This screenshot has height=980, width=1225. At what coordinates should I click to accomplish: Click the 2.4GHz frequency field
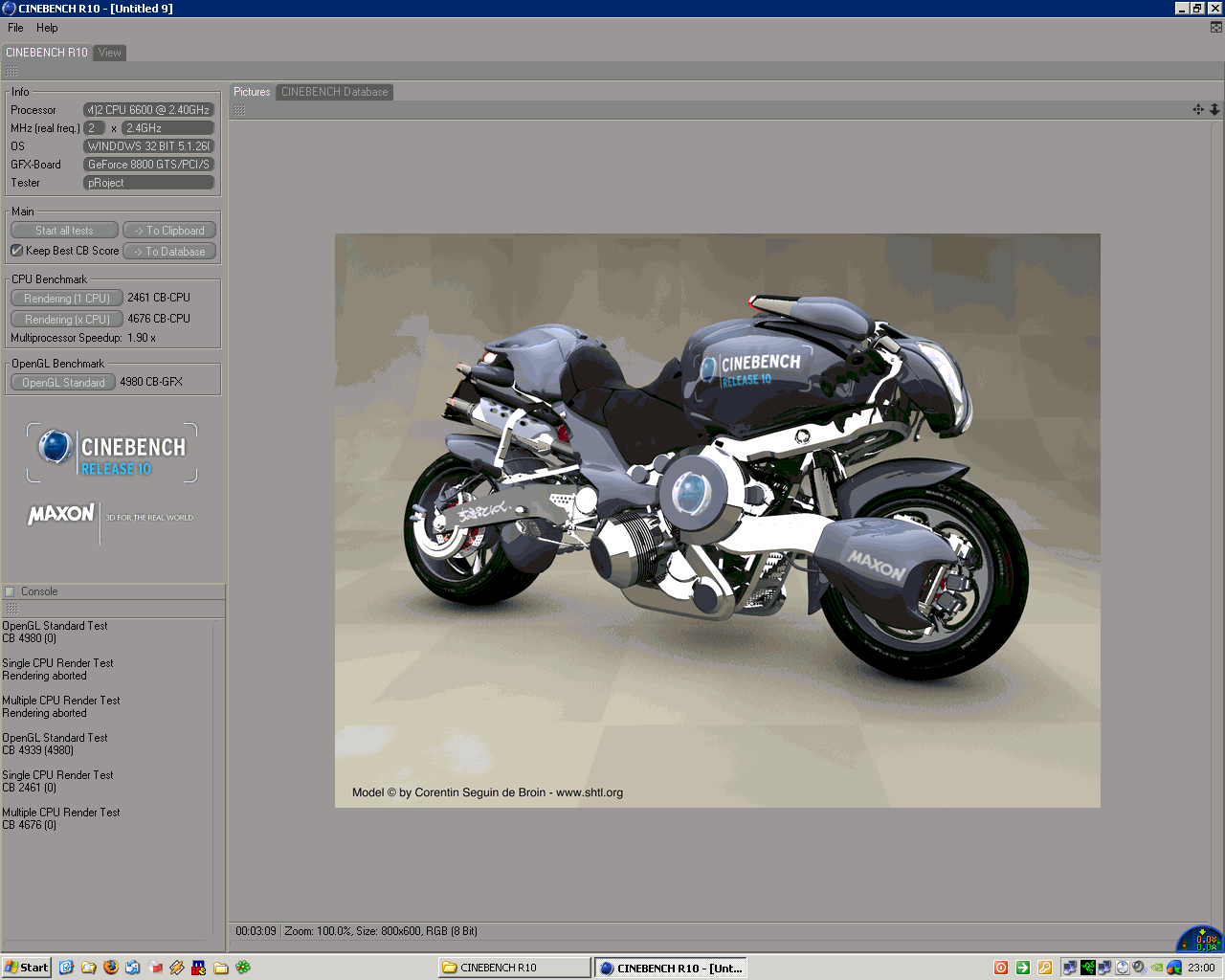tap(168, 128)
